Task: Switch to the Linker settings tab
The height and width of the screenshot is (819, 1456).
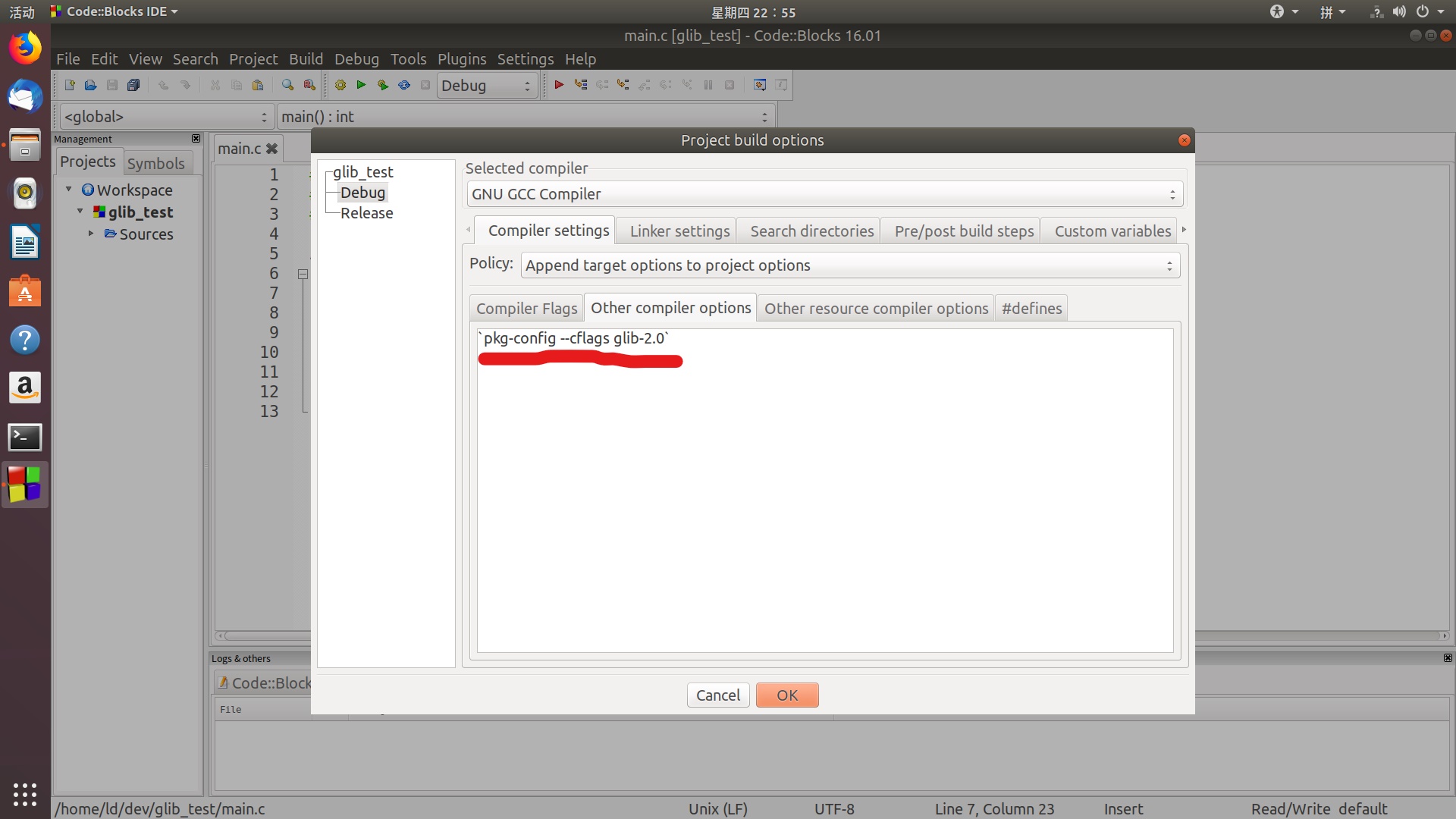Action: (679, 231)
